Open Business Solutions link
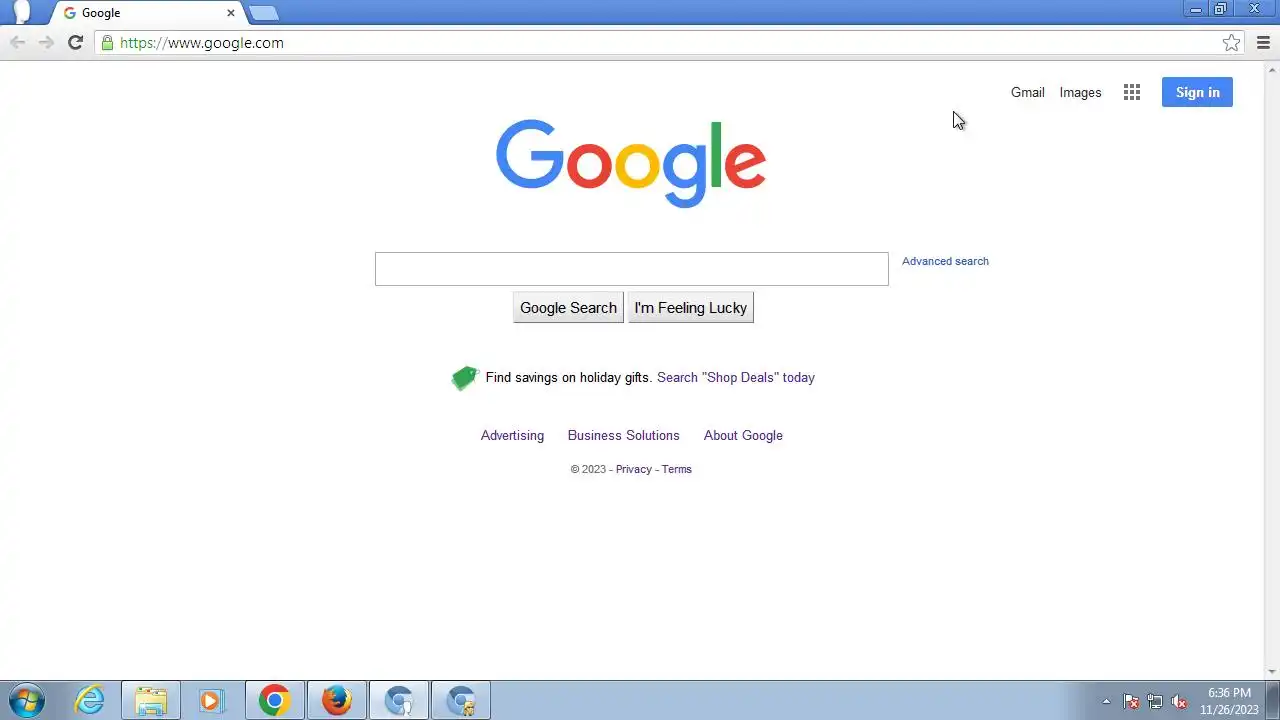Image resolution: width=1280 pixels, height=720 pixels. pyautogui.click(x=623, y=435)
